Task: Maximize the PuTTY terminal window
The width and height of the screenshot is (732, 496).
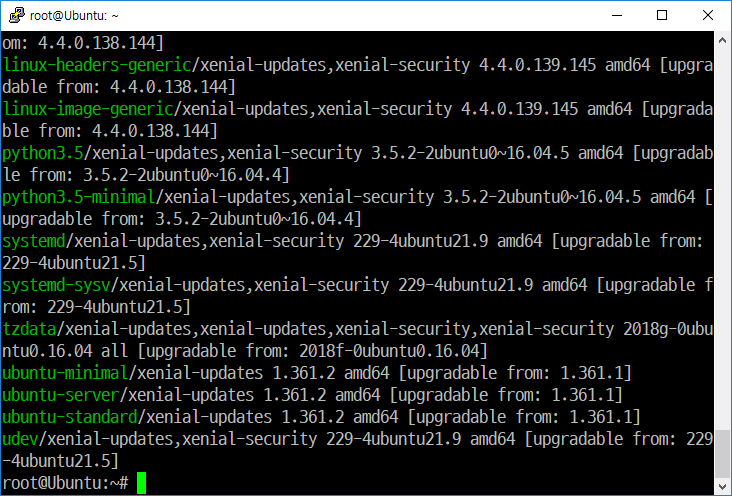Action: click(x=662, y=15)
